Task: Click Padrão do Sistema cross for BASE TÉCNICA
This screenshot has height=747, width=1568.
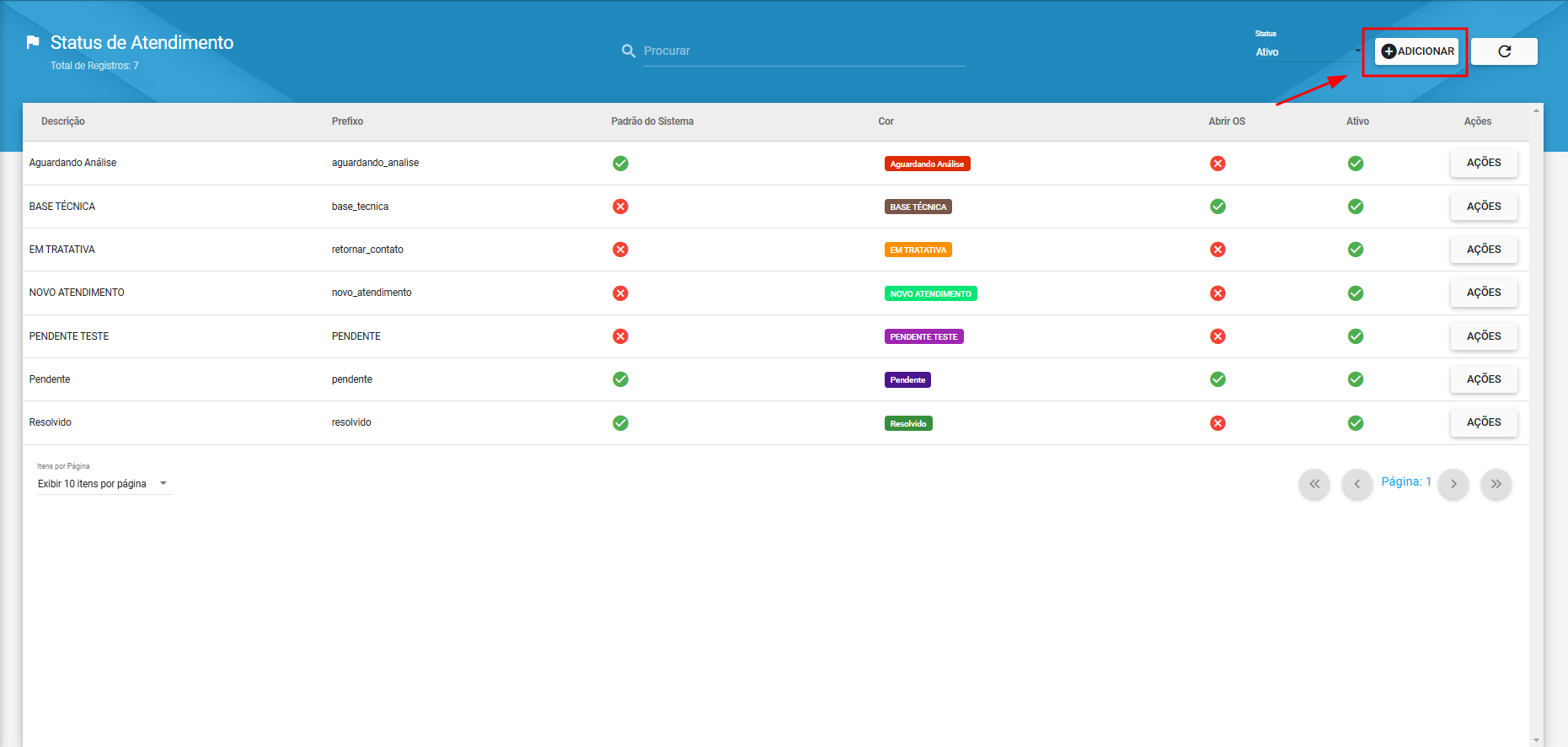Action: point(620,207)
